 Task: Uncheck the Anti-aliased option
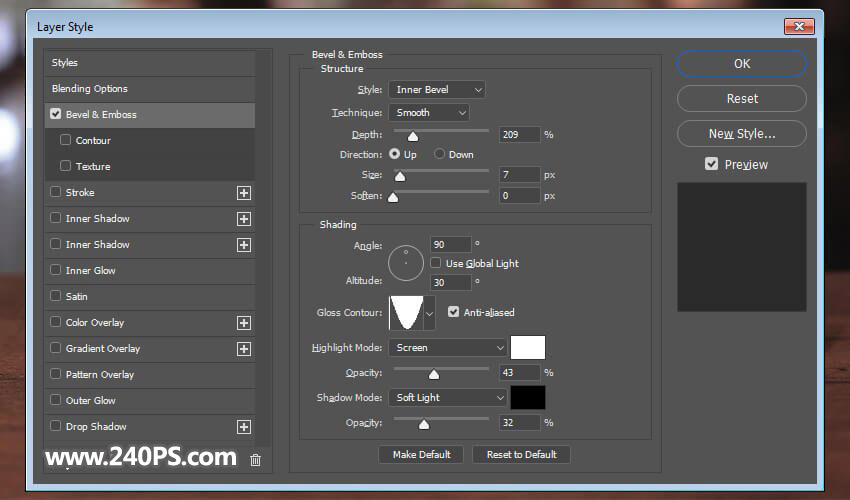453,312
